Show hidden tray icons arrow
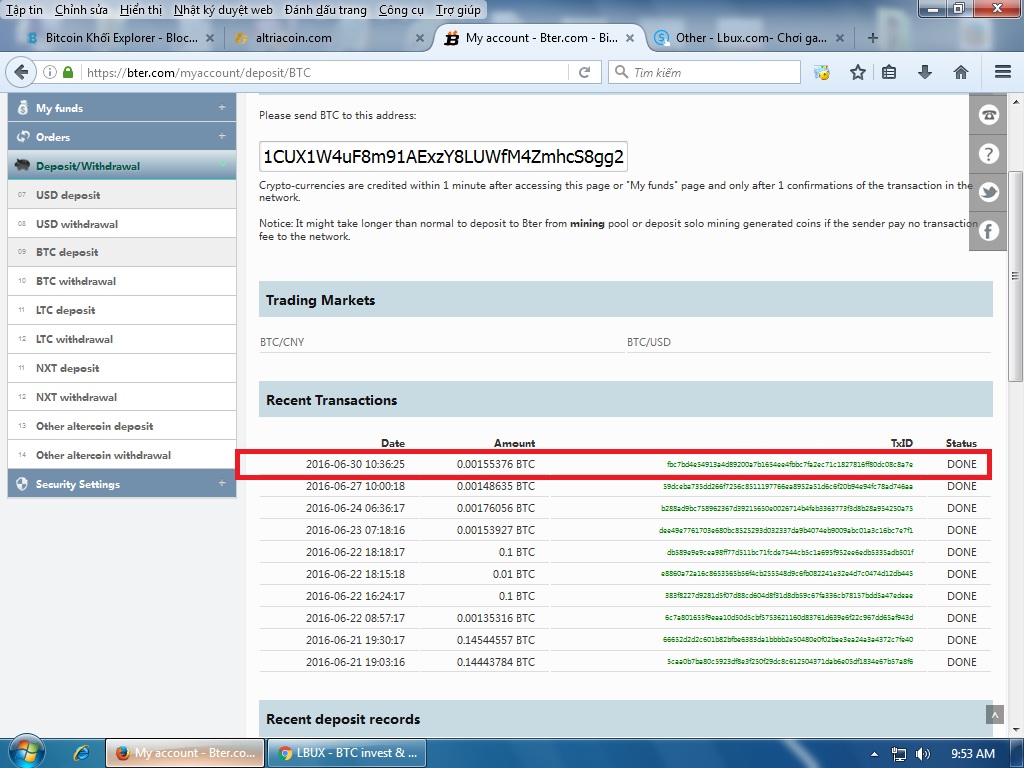The height and width of the screenshot is (768, 1024). (x=874, y=754)
